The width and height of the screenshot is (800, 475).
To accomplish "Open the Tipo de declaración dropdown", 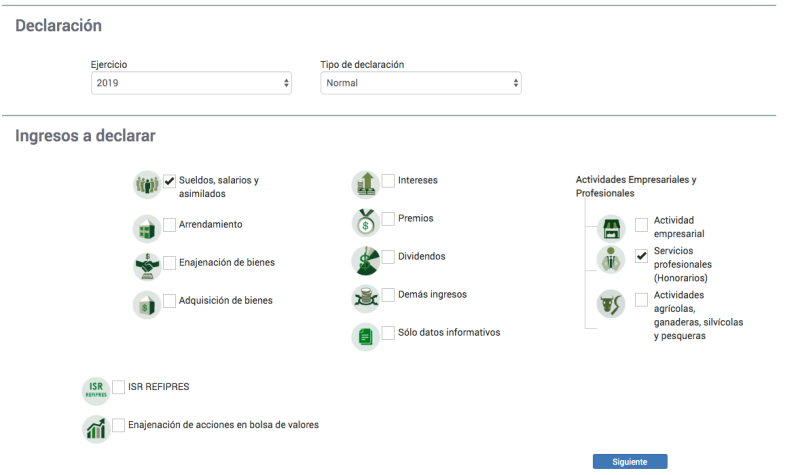I will point(421,83).
